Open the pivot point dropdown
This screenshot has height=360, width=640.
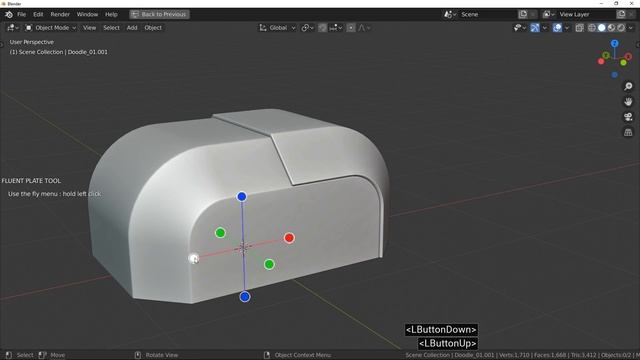point(307,28)
